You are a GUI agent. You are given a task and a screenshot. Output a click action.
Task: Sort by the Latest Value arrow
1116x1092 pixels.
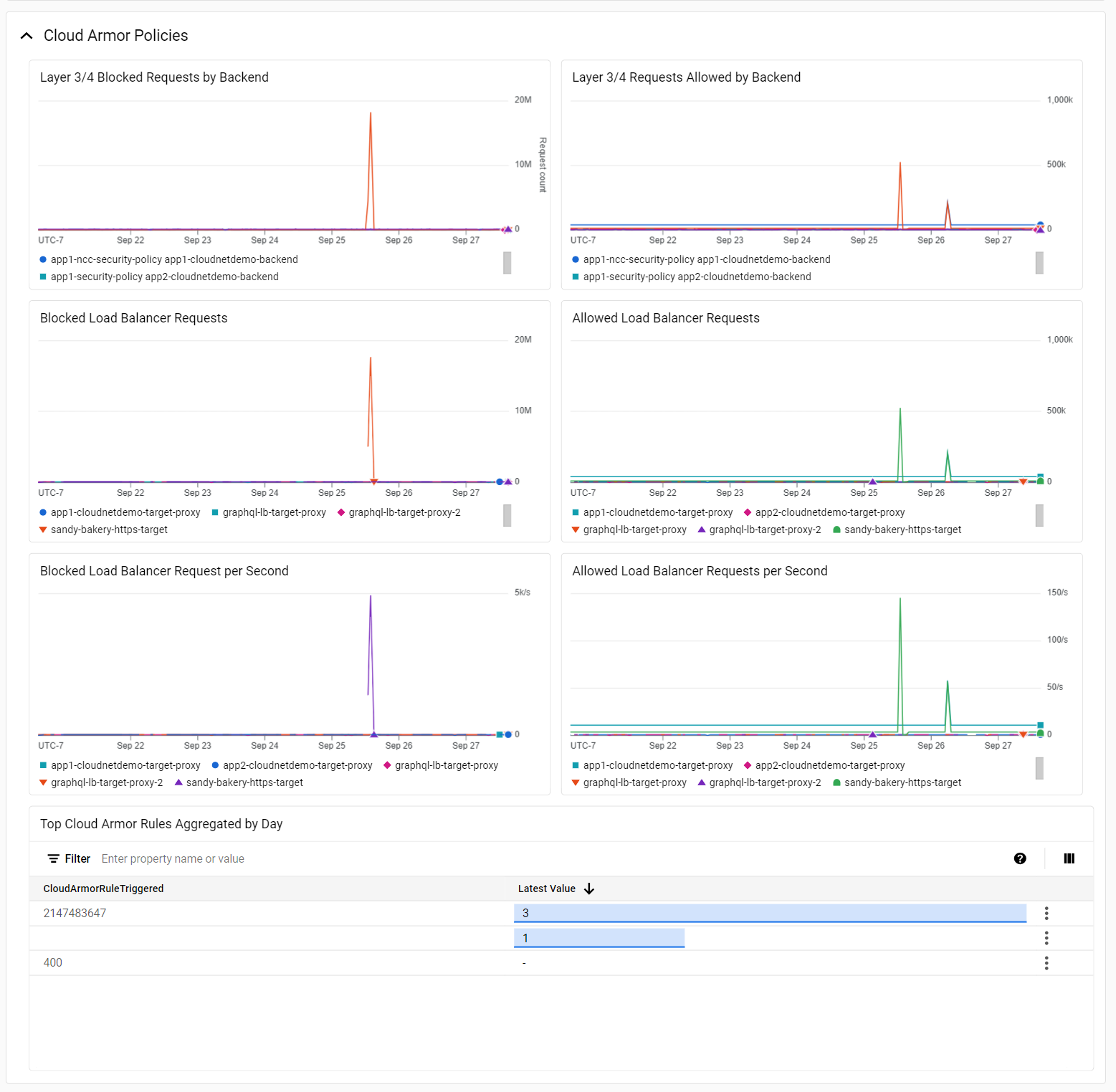[x=589, y=889]
